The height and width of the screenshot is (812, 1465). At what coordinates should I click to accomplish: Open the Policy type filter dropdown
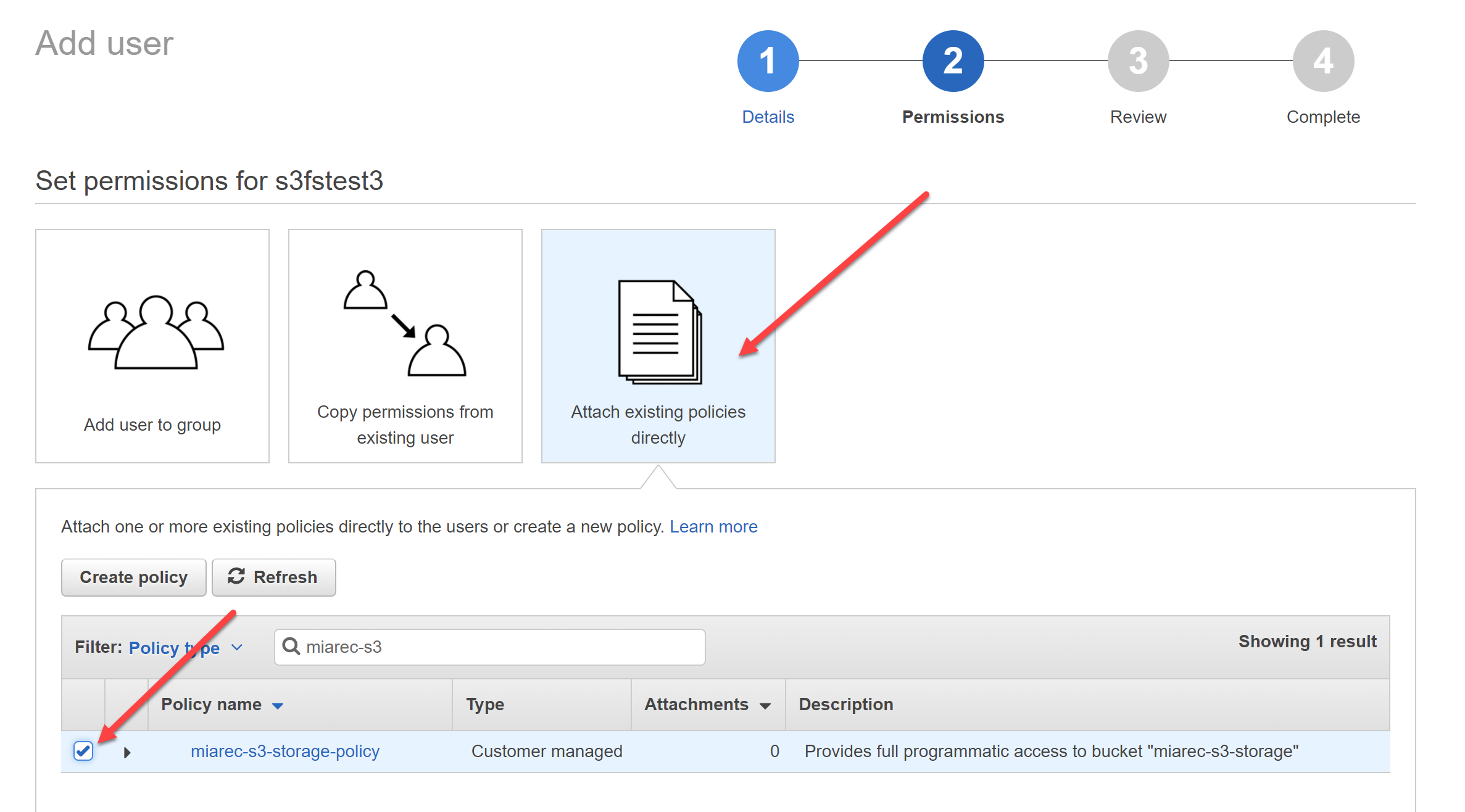click(186, 647)
